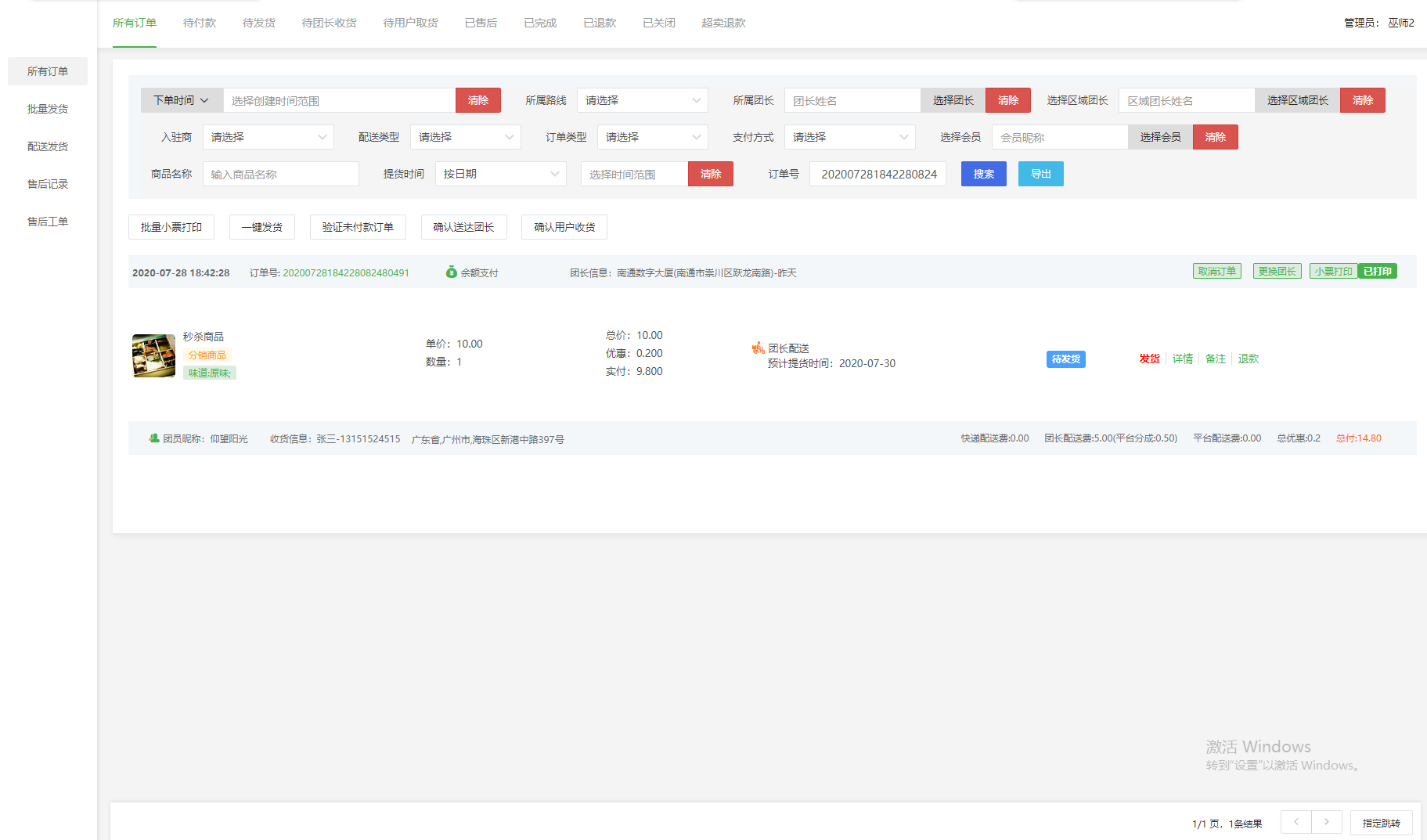Click the balance payment money bag icon
Screen dimensions: 1427x840
click(x=451, y=272)
